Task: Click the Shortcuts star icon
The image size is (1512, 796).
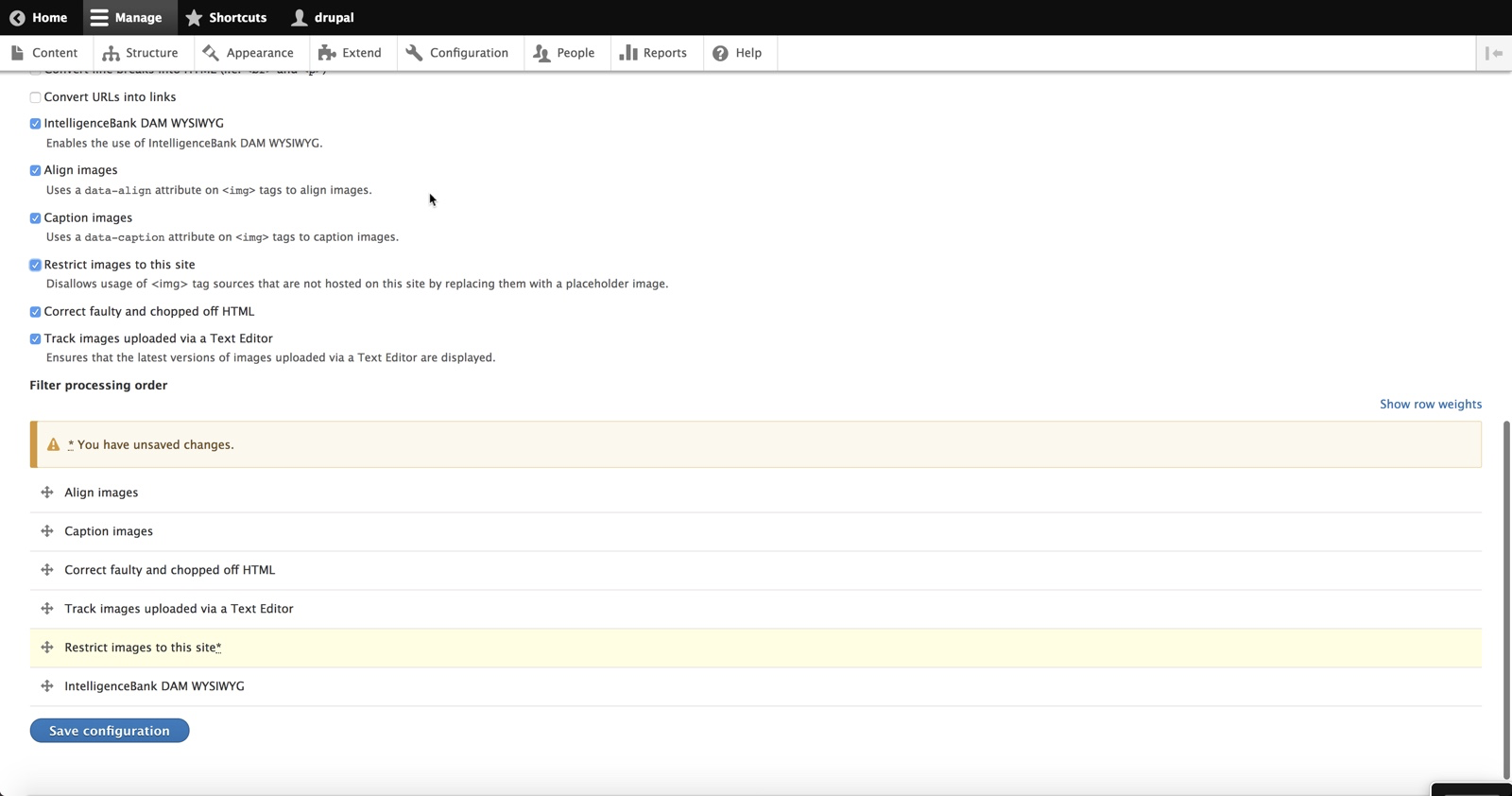Action: click(x=194, y=18)
